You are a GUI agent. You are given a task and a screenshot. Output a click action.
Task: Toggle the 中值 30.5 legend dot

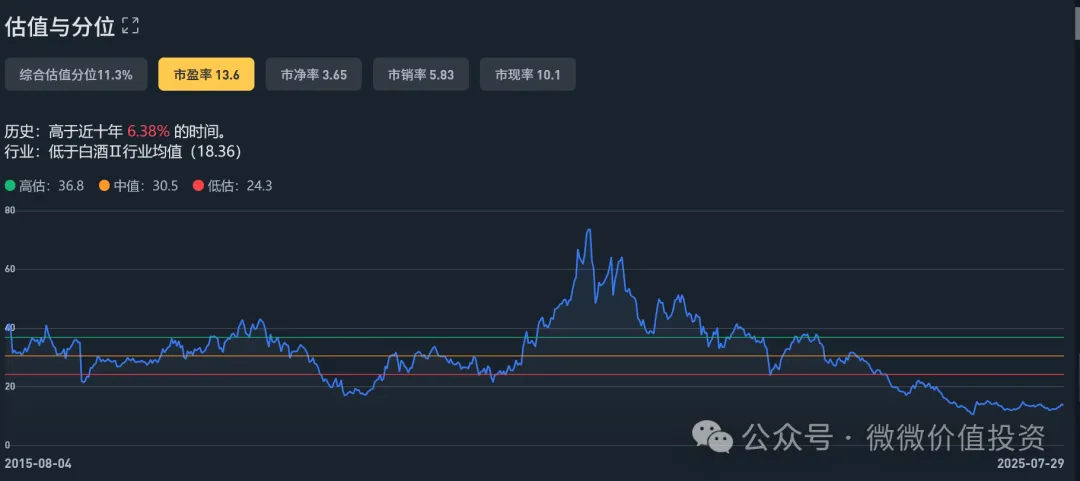104,185
